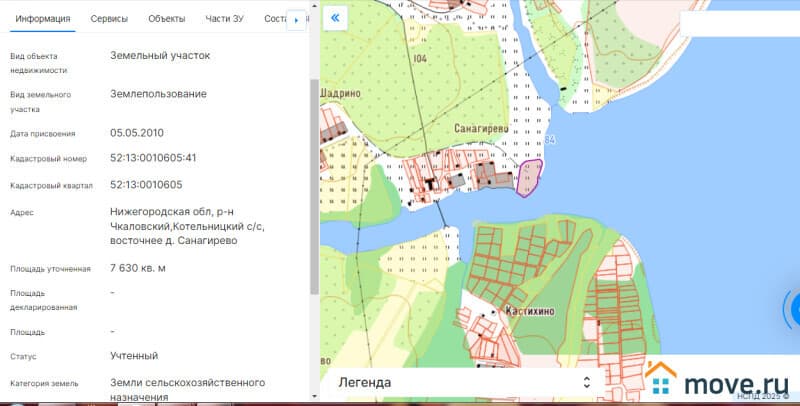The height and width of the screenshot is (406, 800).
Task: Click the value Земельный участок
Action: pos(160,56)
